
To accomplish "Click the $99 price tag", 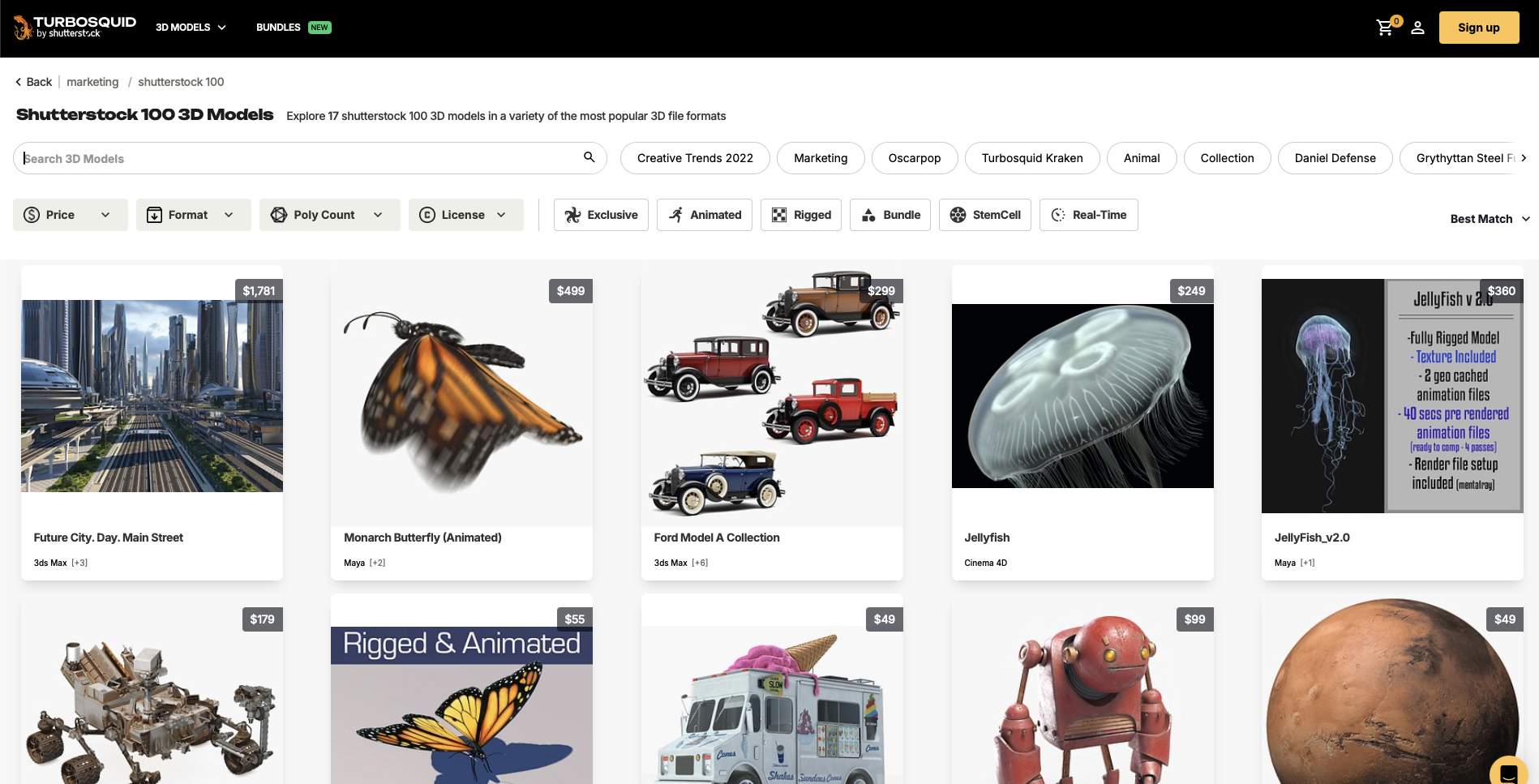I will click(x=1194, y=619).
